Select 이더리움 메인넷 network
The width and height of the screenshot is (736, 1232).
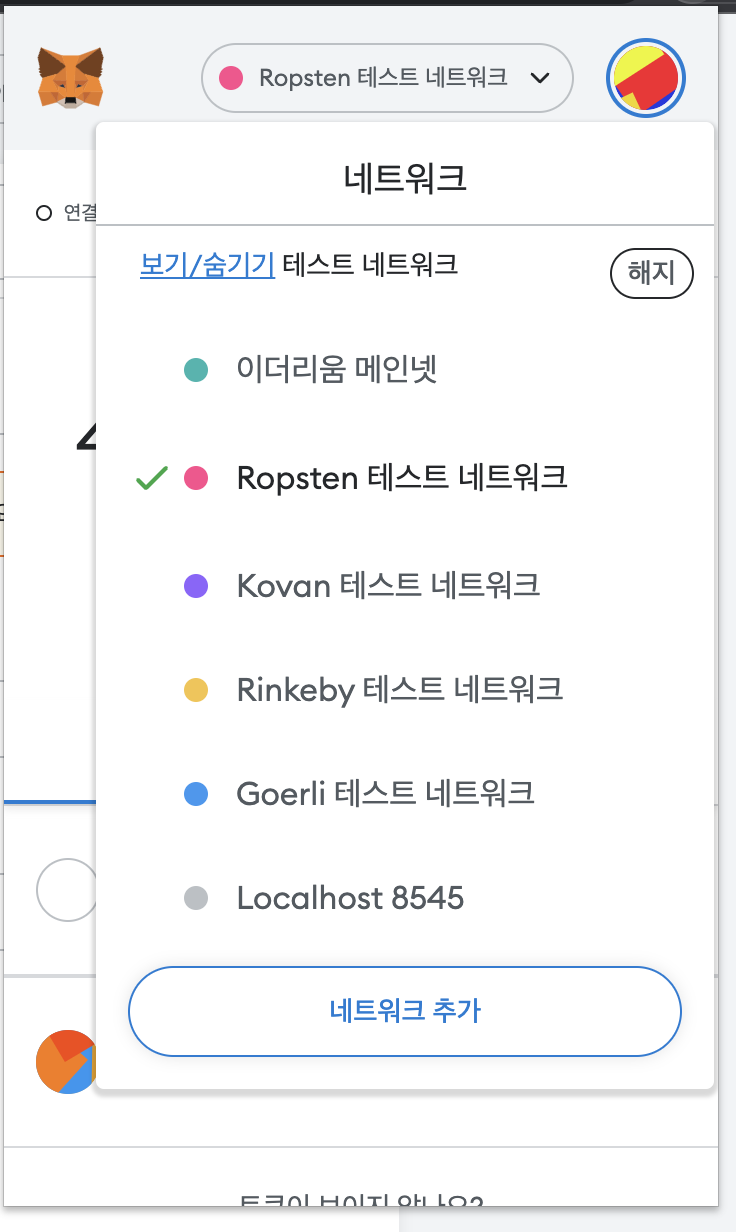tap(337, 371)
